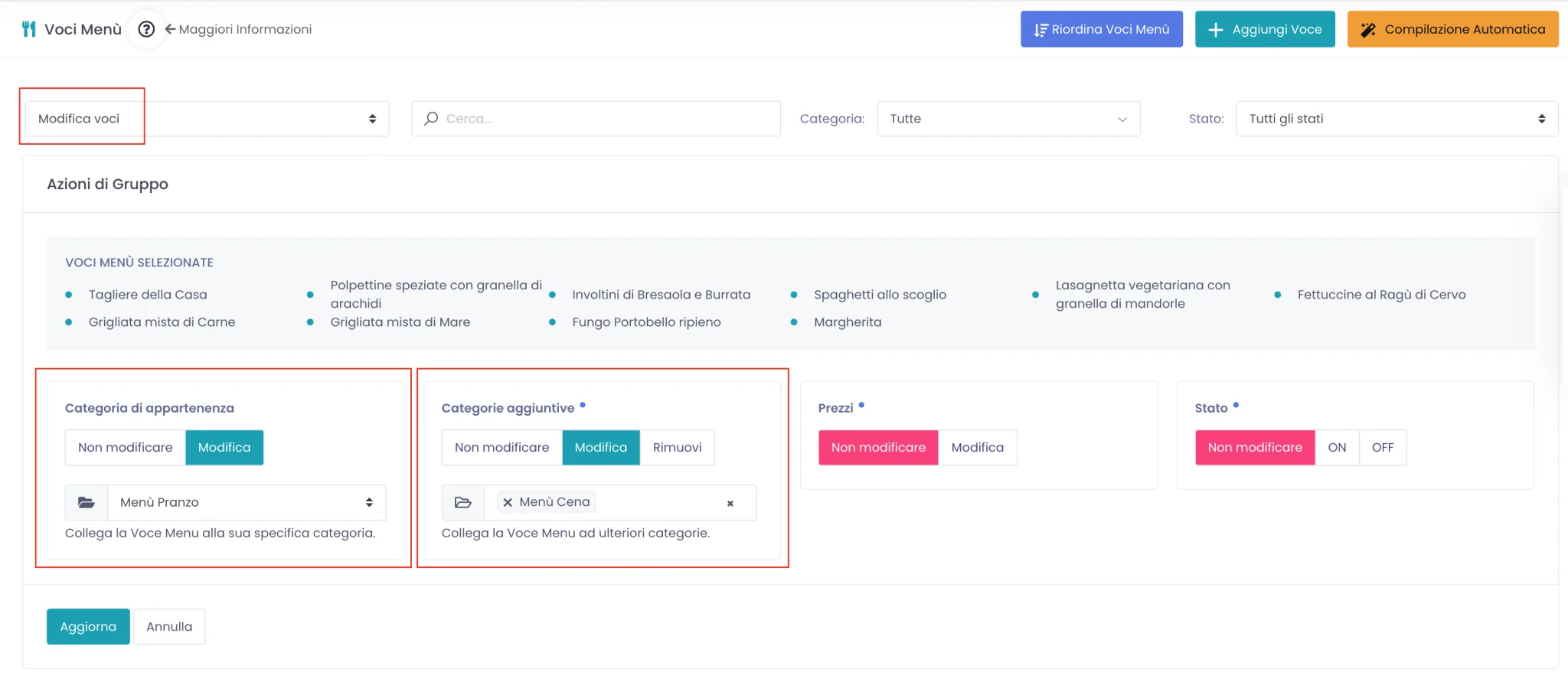This screenshot has width=1568, height=682.
Task: Select Rimuovi under Categorie aggiuntive
Action: pos(678,448)
